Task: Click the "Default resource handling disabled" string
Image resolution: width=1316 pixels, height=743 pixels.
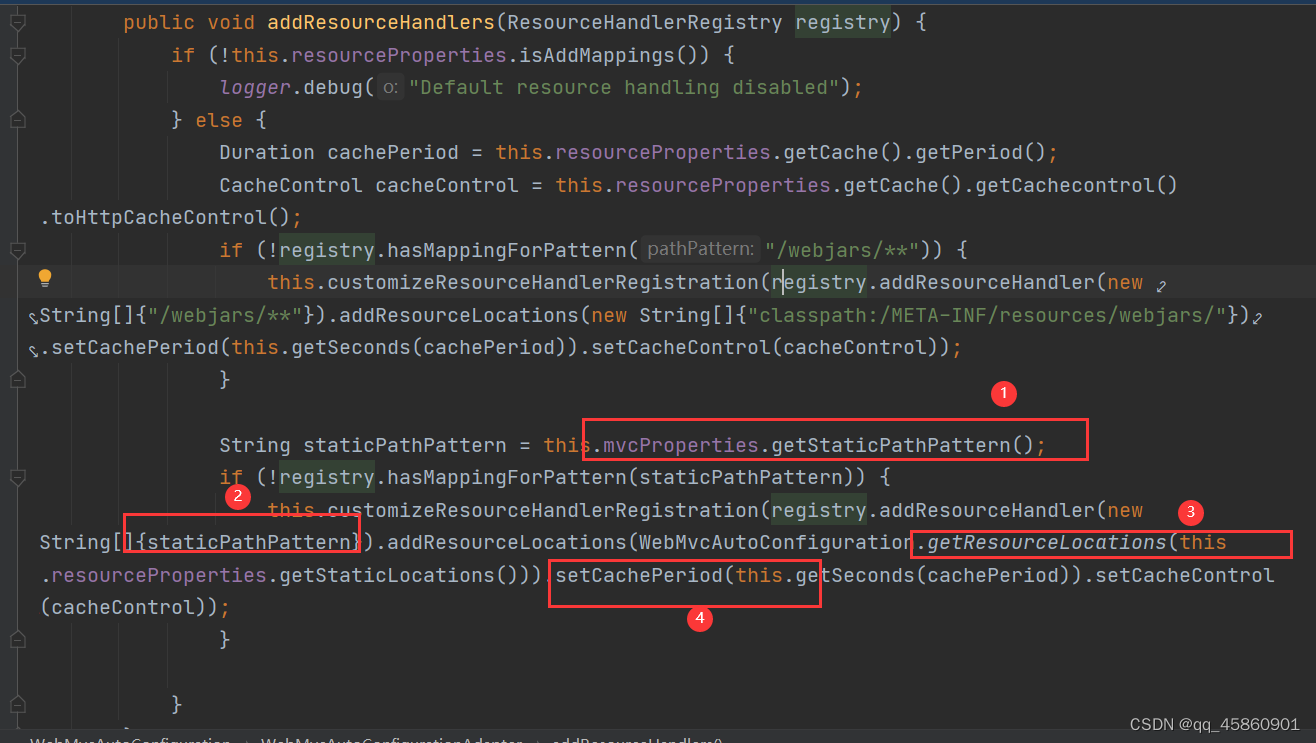Action: (625, 87)
